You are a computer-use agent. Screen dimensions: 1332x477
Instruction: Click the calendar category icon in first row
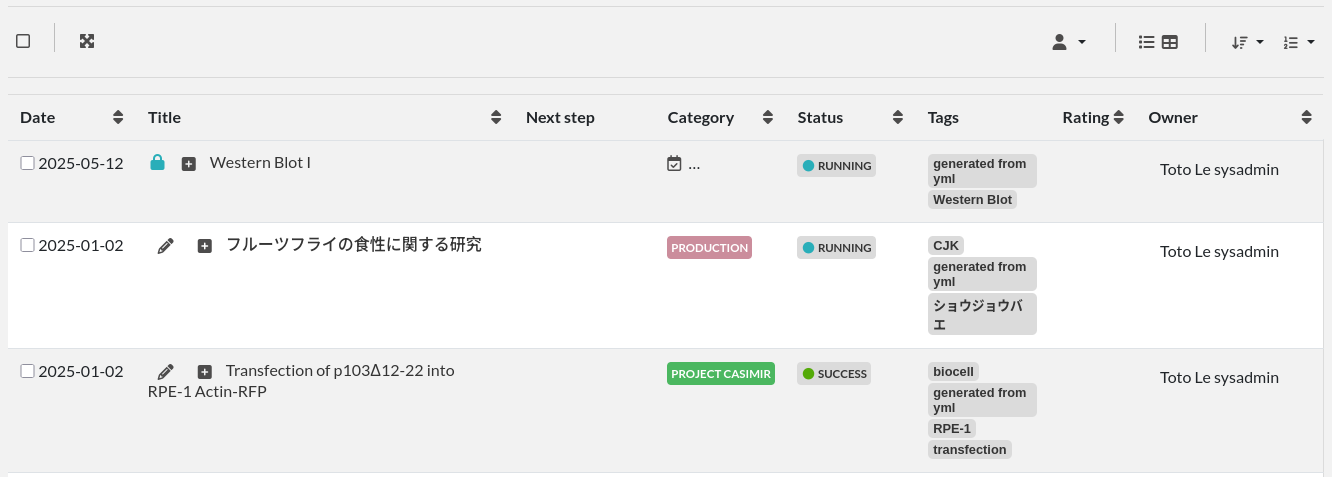(674, 163)
